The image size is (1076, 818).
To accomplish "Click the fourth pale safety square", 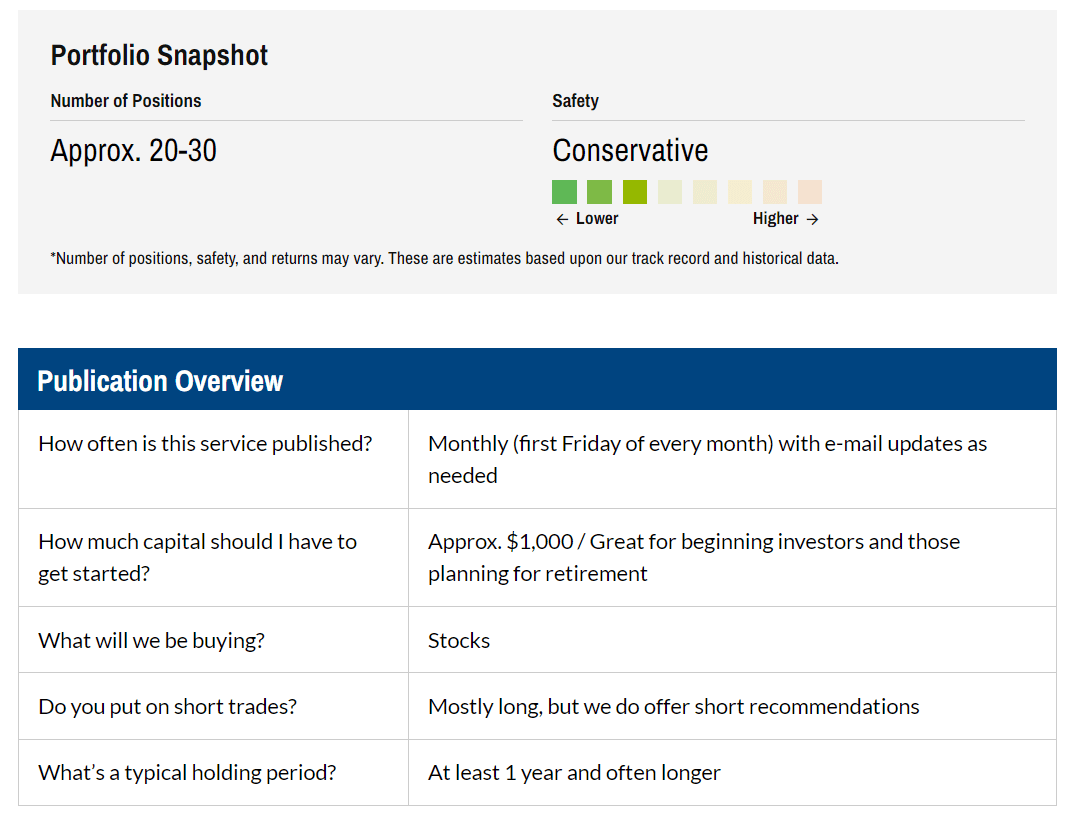I will (670, 192).
